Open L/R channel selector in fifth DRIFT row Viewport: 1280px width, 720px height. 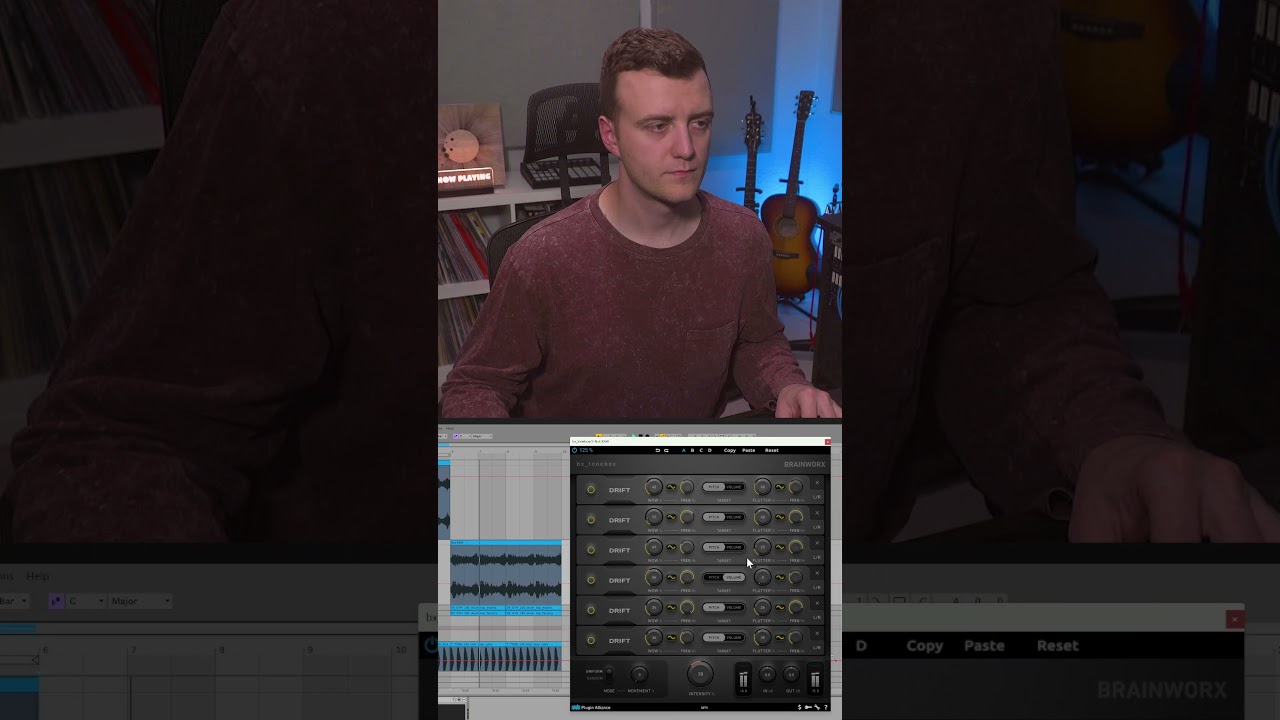tap(817, 617)
